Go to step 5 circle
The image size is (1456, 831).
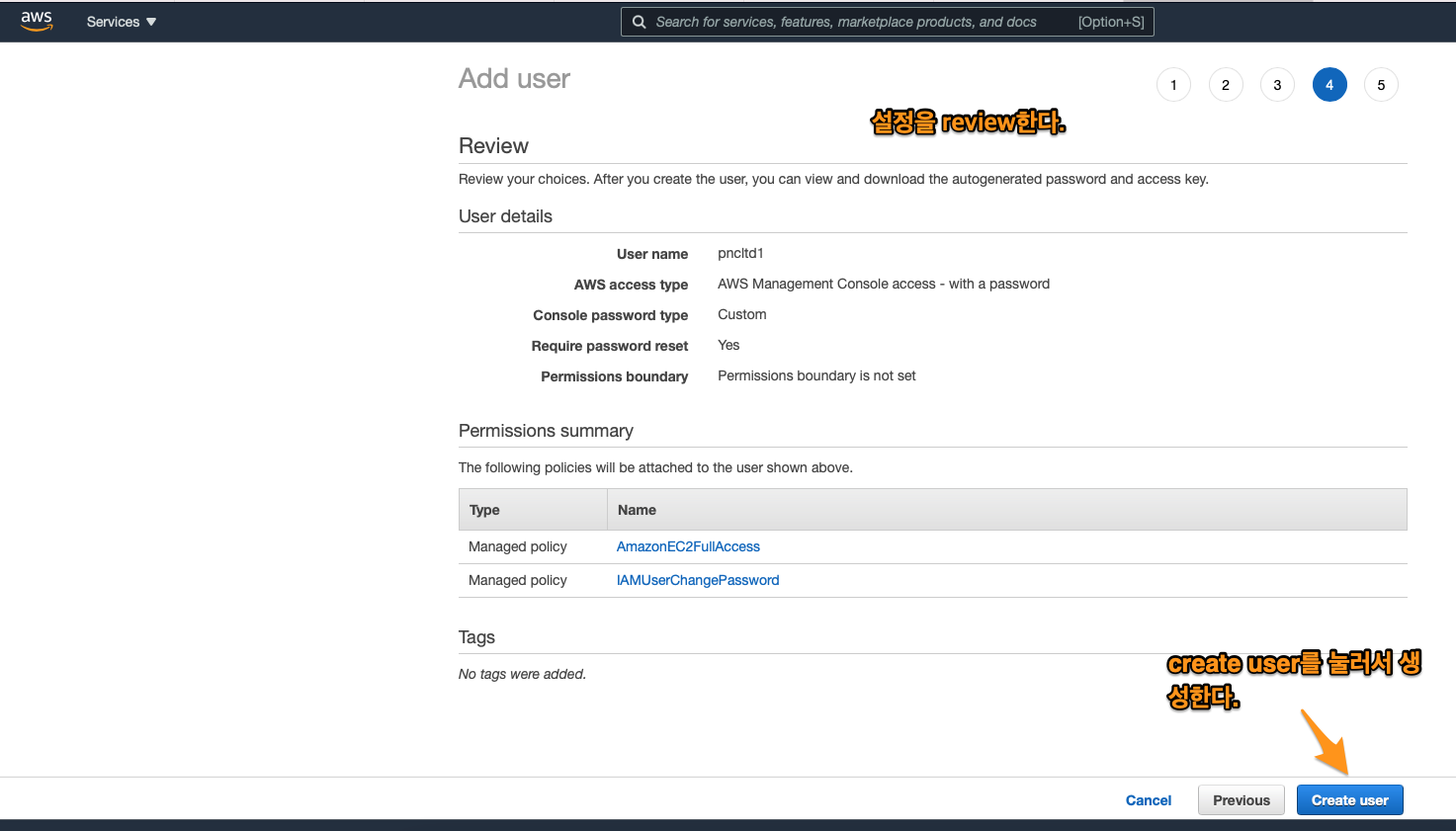pyautogui.click(x=1381, y=85)
